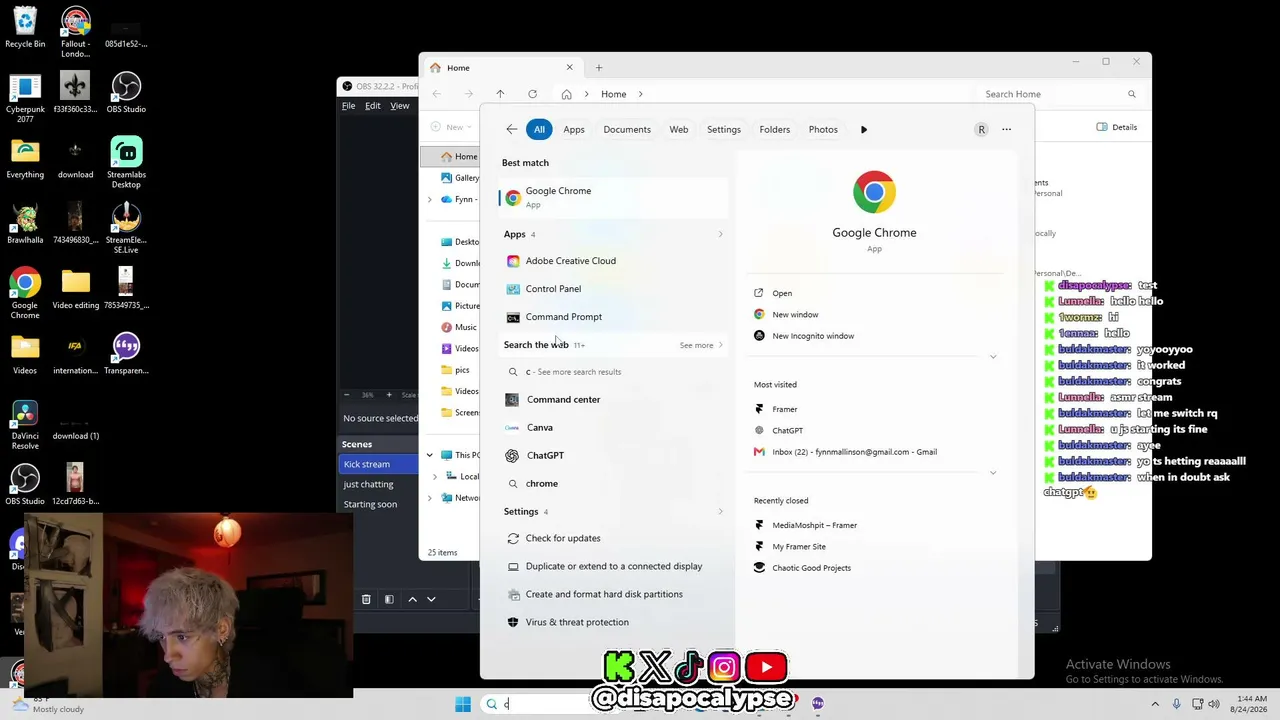Open the taskbar microphone indicator

(1176, 704)
